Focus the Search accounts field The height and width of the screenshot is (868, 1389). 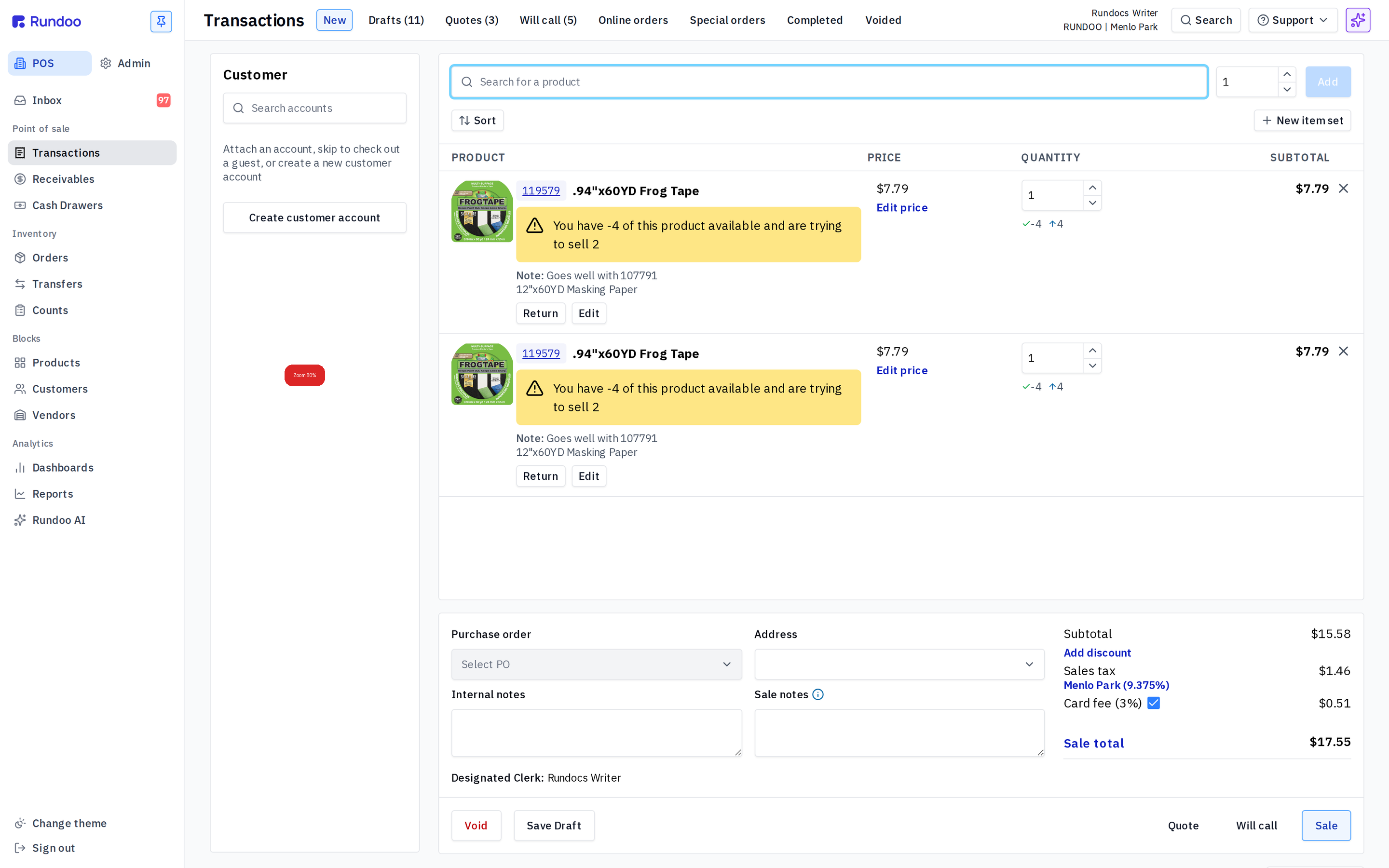(x=314, y=108)
